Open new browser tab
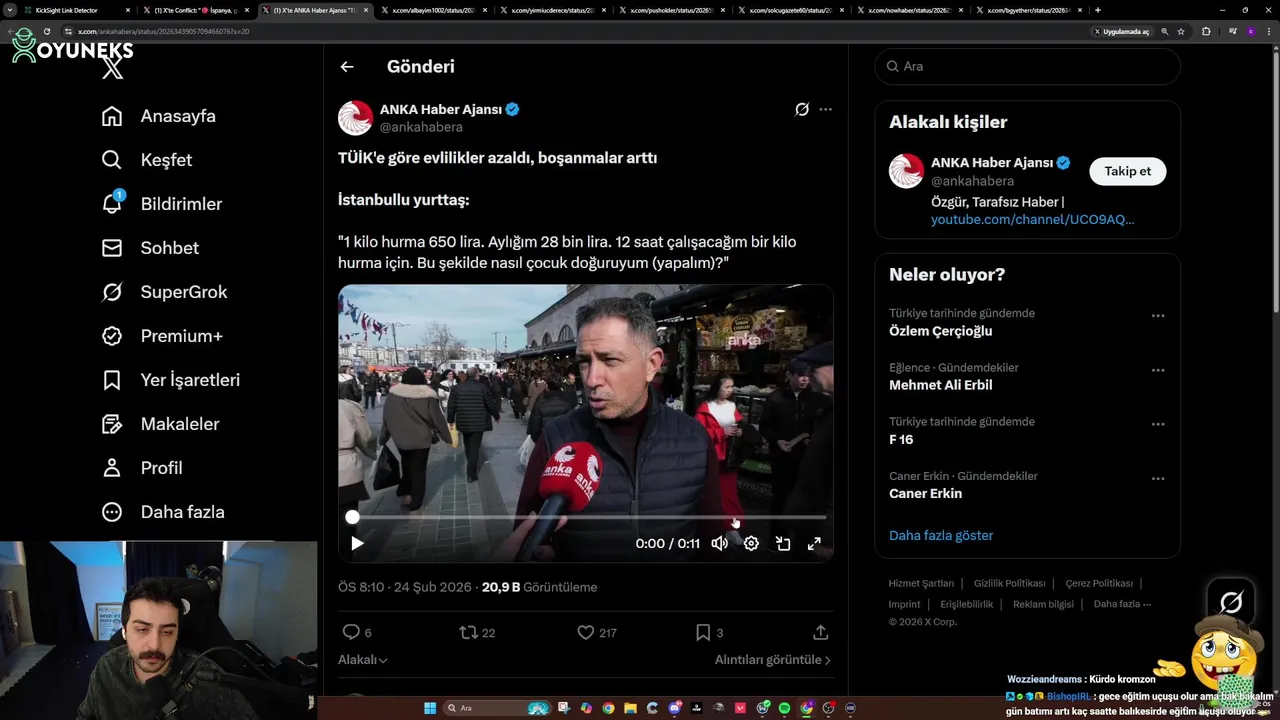The height and width of the screenshot is (720, 1280). (1097, 10)
